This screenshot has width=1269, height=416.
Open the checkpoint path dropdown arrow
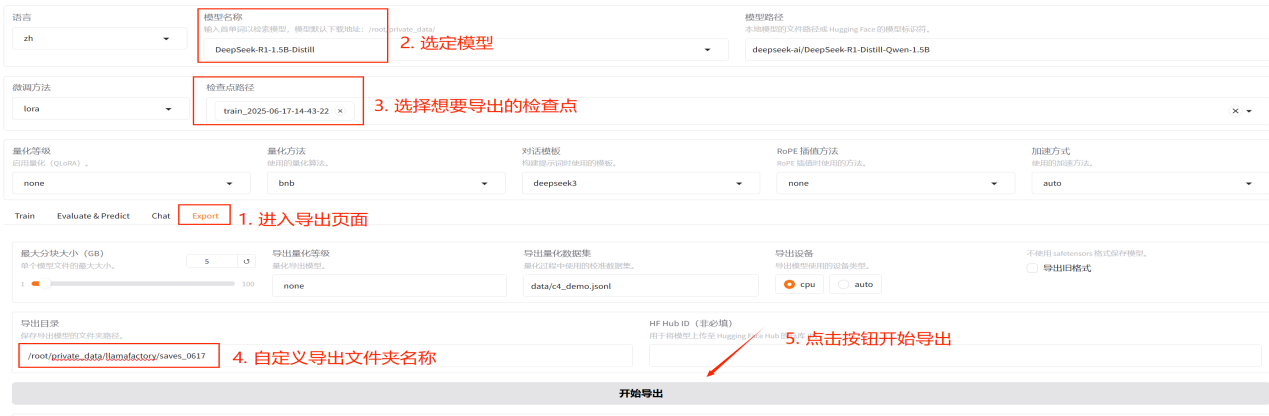(x=1249, y=111)
